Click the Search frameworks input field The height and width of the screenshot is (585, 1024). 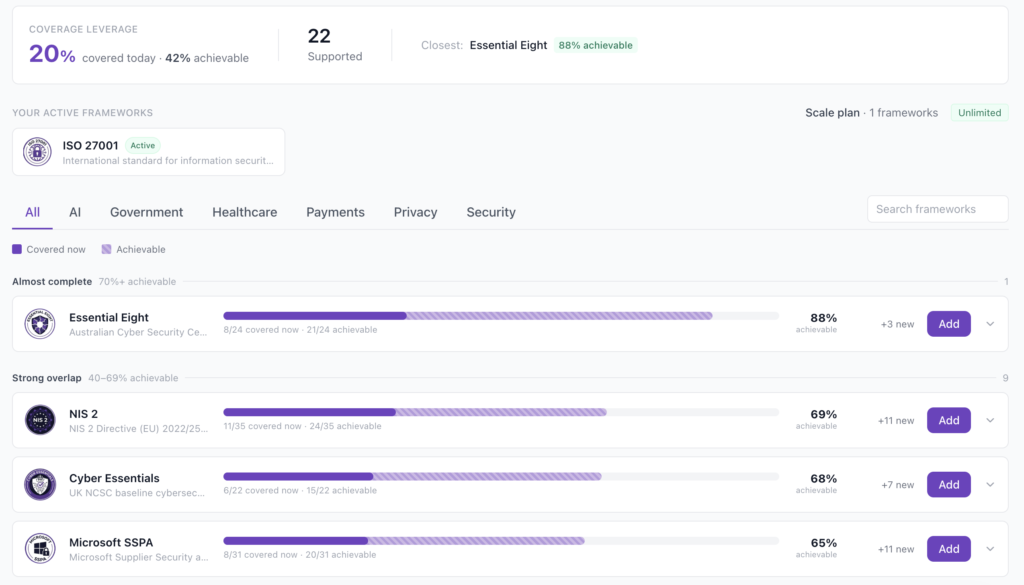937,209
